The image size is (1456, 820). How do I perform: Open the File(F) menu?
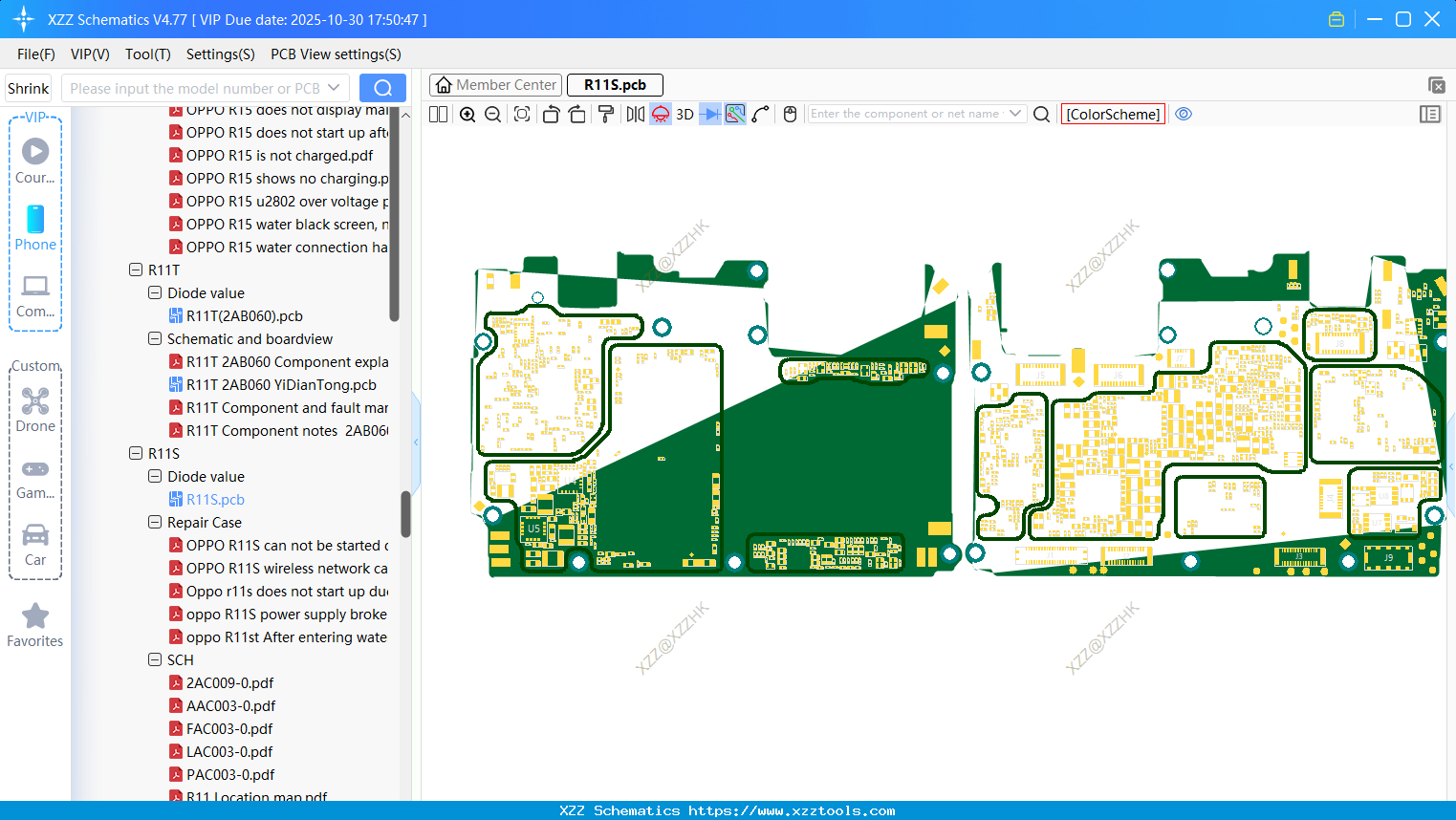pyautogui.click(x=36, y=54)
